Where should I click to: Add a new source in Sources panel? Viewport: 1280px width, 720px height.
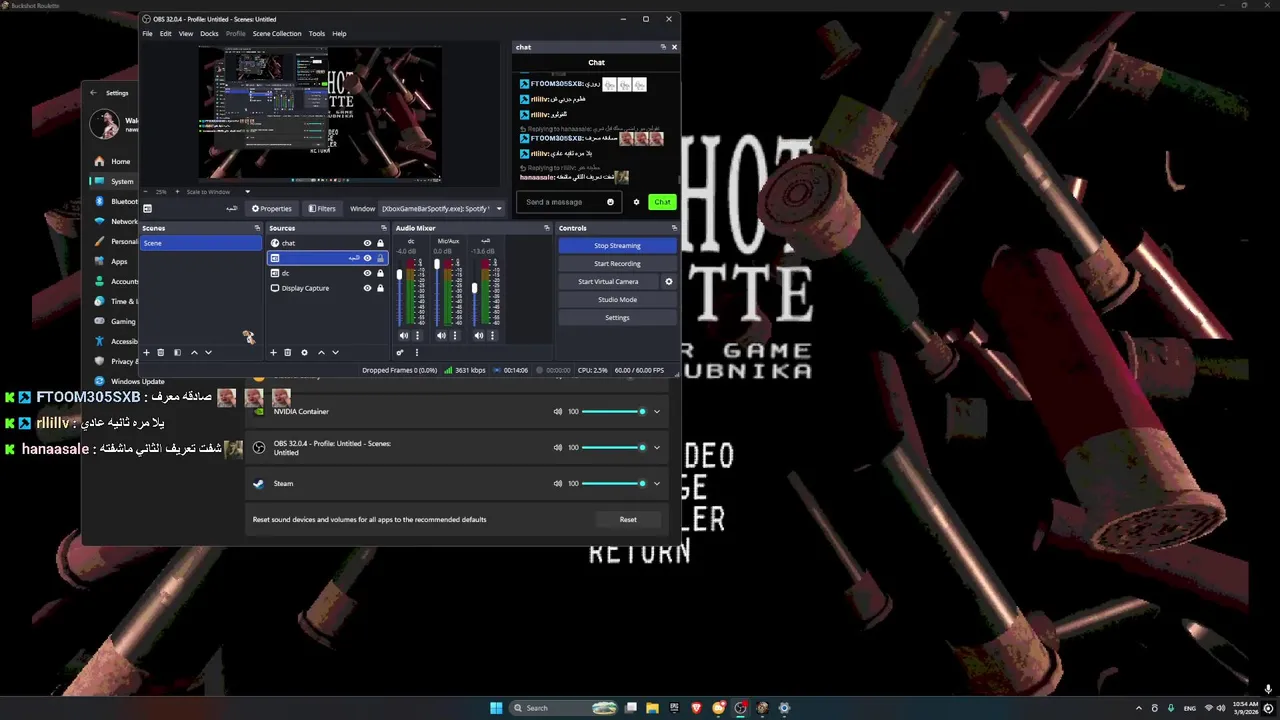[x=273, y=352]
